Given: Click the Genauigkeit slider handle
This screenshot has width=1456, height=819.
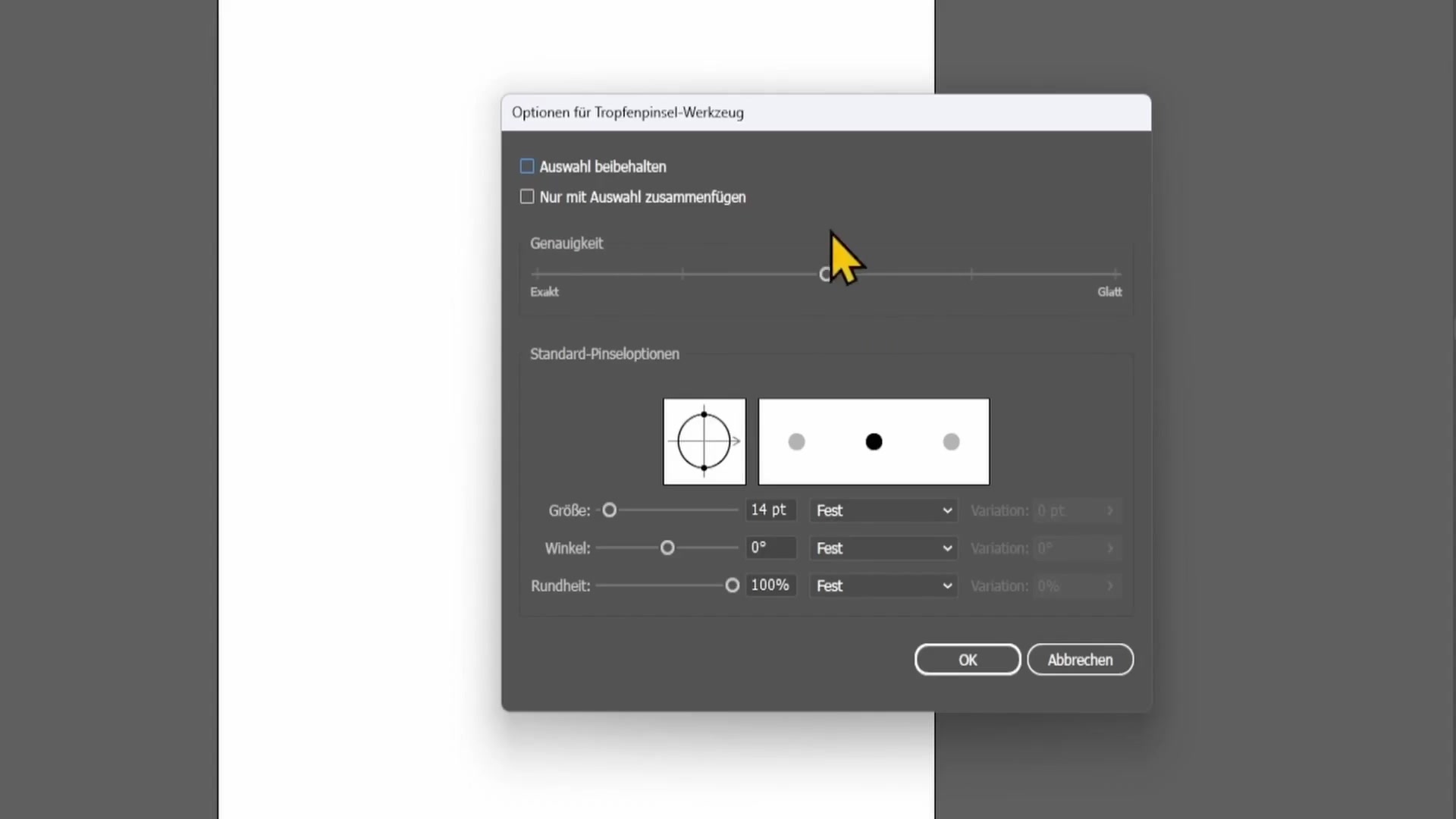Looking at the screenshot, I should coord(825,275).
